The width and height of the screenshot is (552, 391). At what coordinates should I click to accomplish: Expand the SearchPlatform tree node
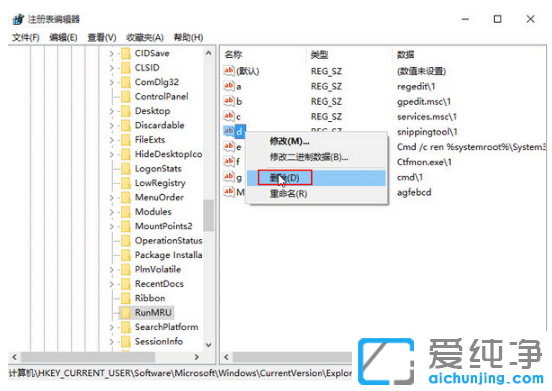coord(112,327)
